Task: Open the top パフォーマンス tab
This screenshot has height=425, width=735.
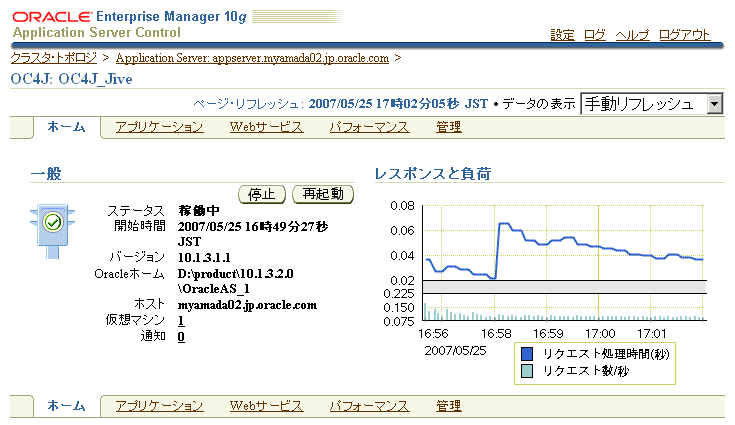Action: [x=369, y=127]
